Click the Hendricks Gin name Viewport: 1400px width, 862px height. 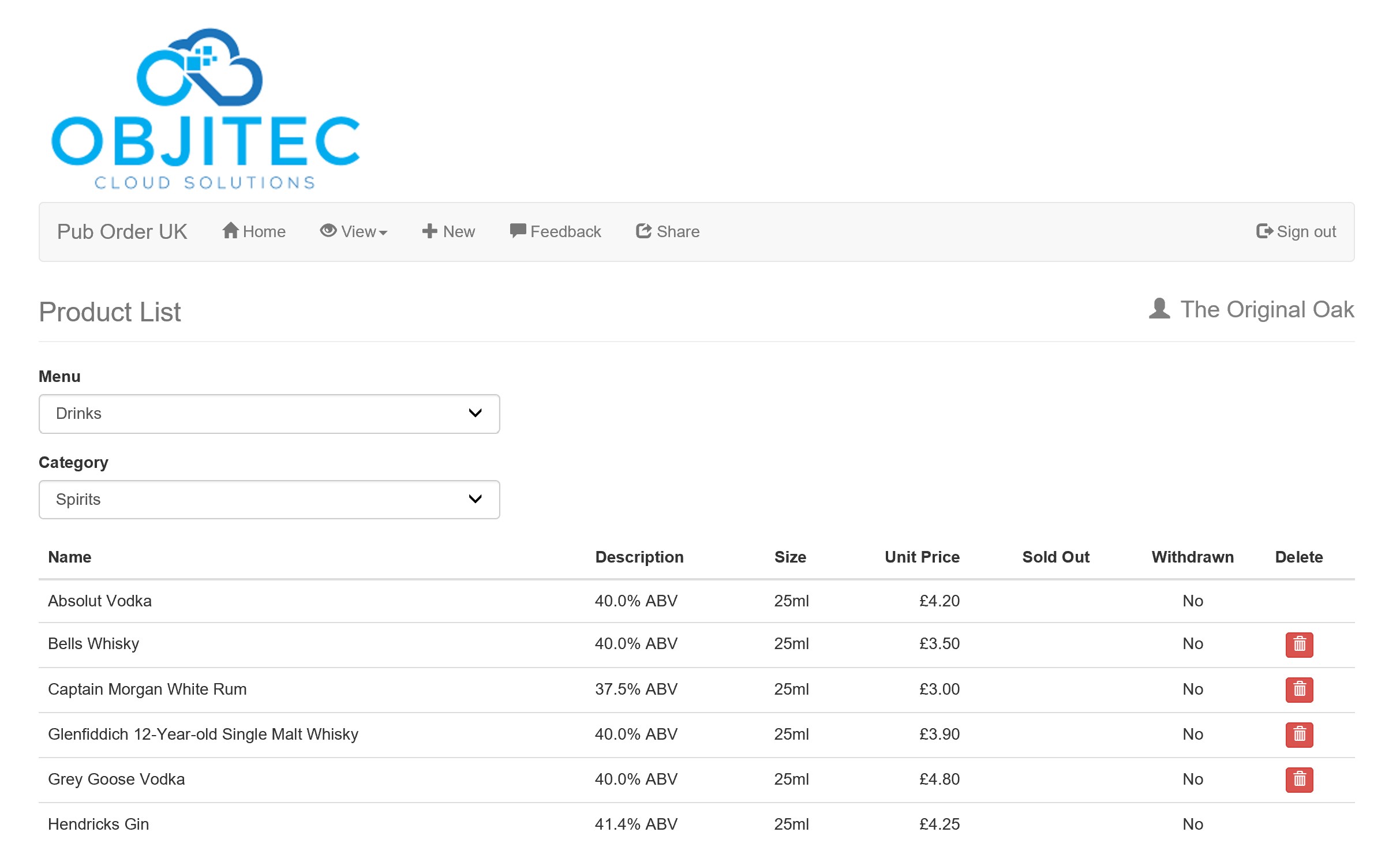pyautogui.click(x=99, y=824)
